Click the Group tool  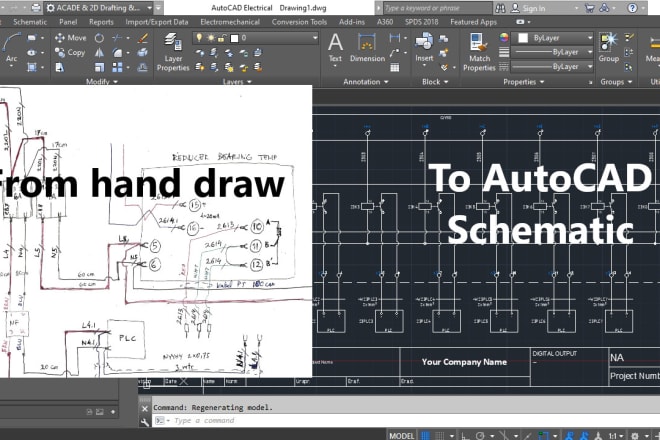tap(609, 48)
